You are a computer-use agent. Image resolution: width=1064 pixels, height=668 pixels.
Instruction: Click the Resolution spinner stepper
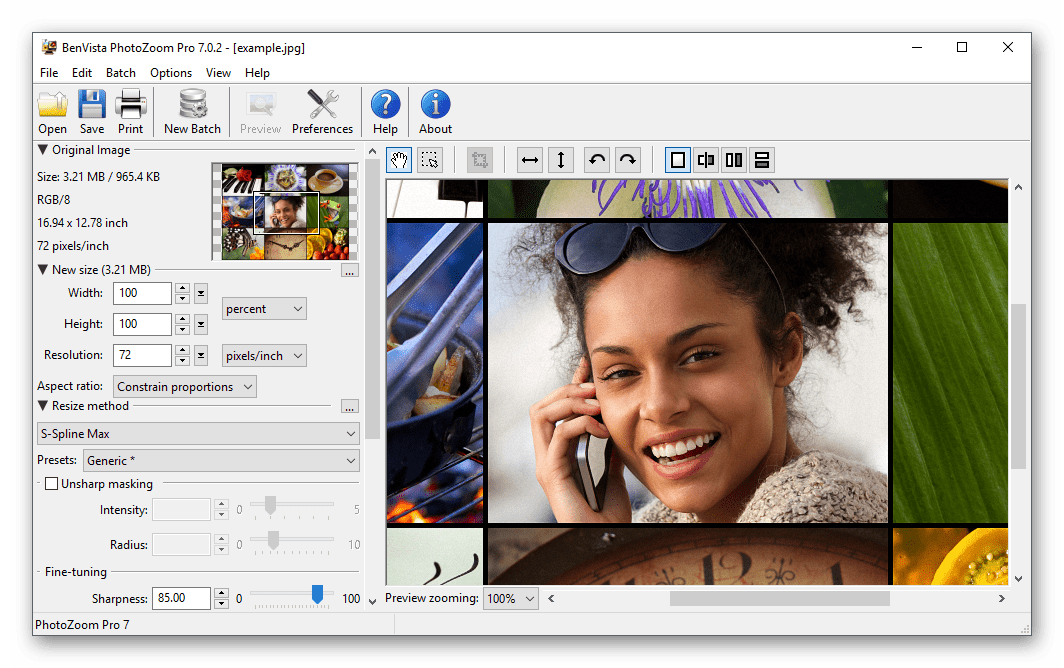(182, 355)
